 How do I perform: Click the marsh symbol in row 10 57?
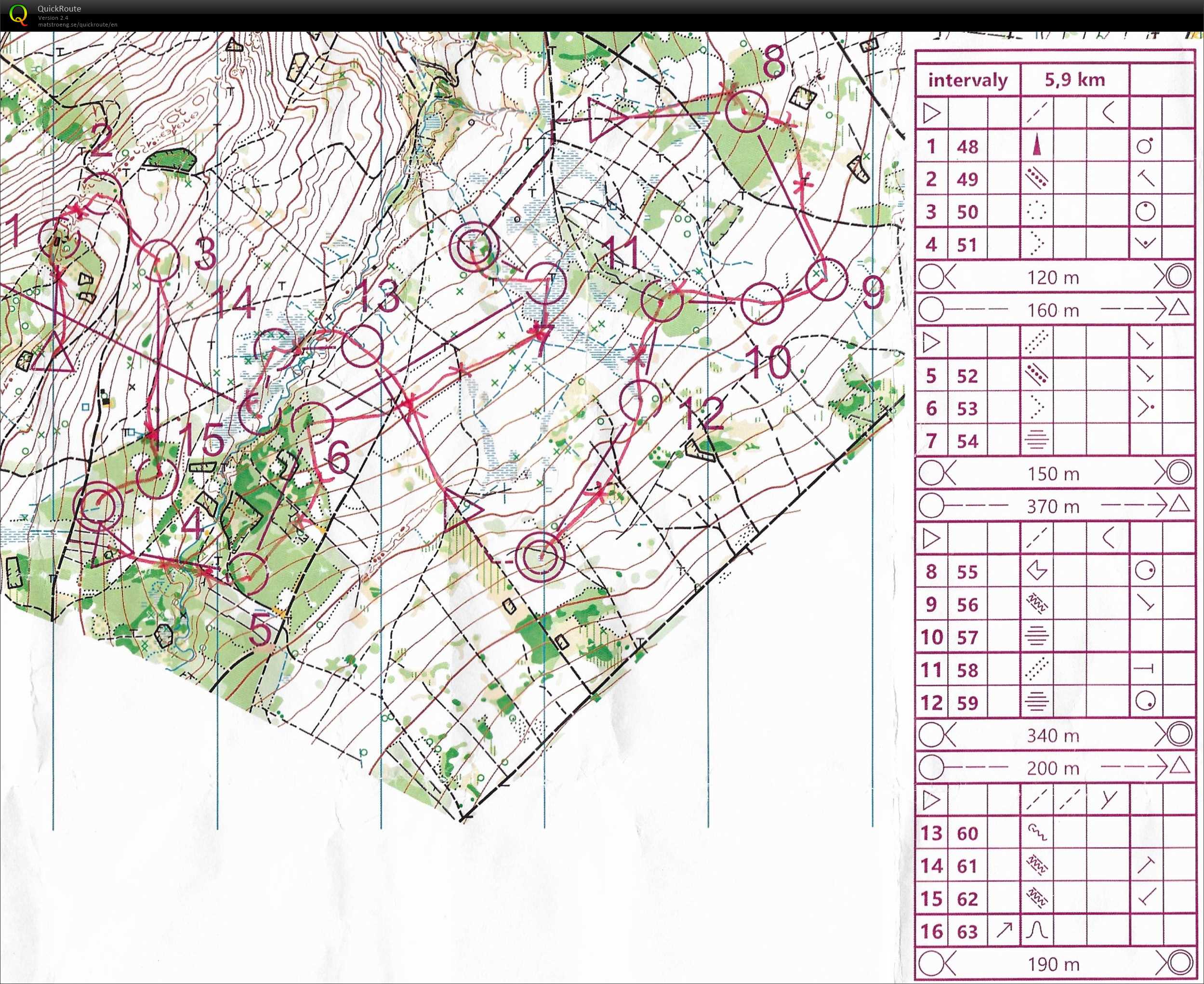1037,637
